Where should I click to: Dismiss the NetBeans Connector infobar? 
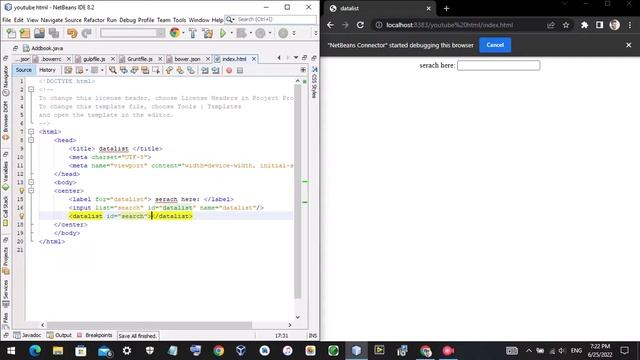click(629, 45)
